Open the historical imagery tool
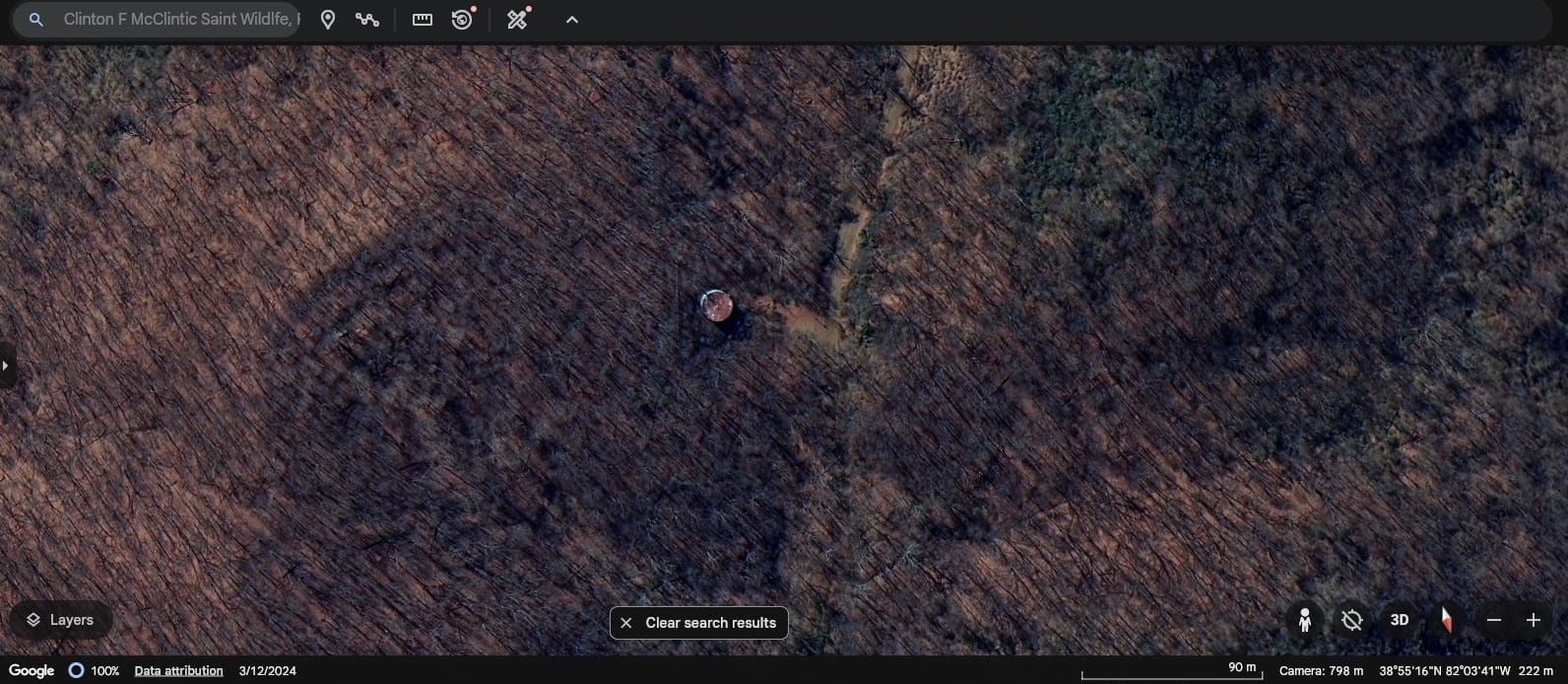1568x684 pixels. [x=462, y=20]
